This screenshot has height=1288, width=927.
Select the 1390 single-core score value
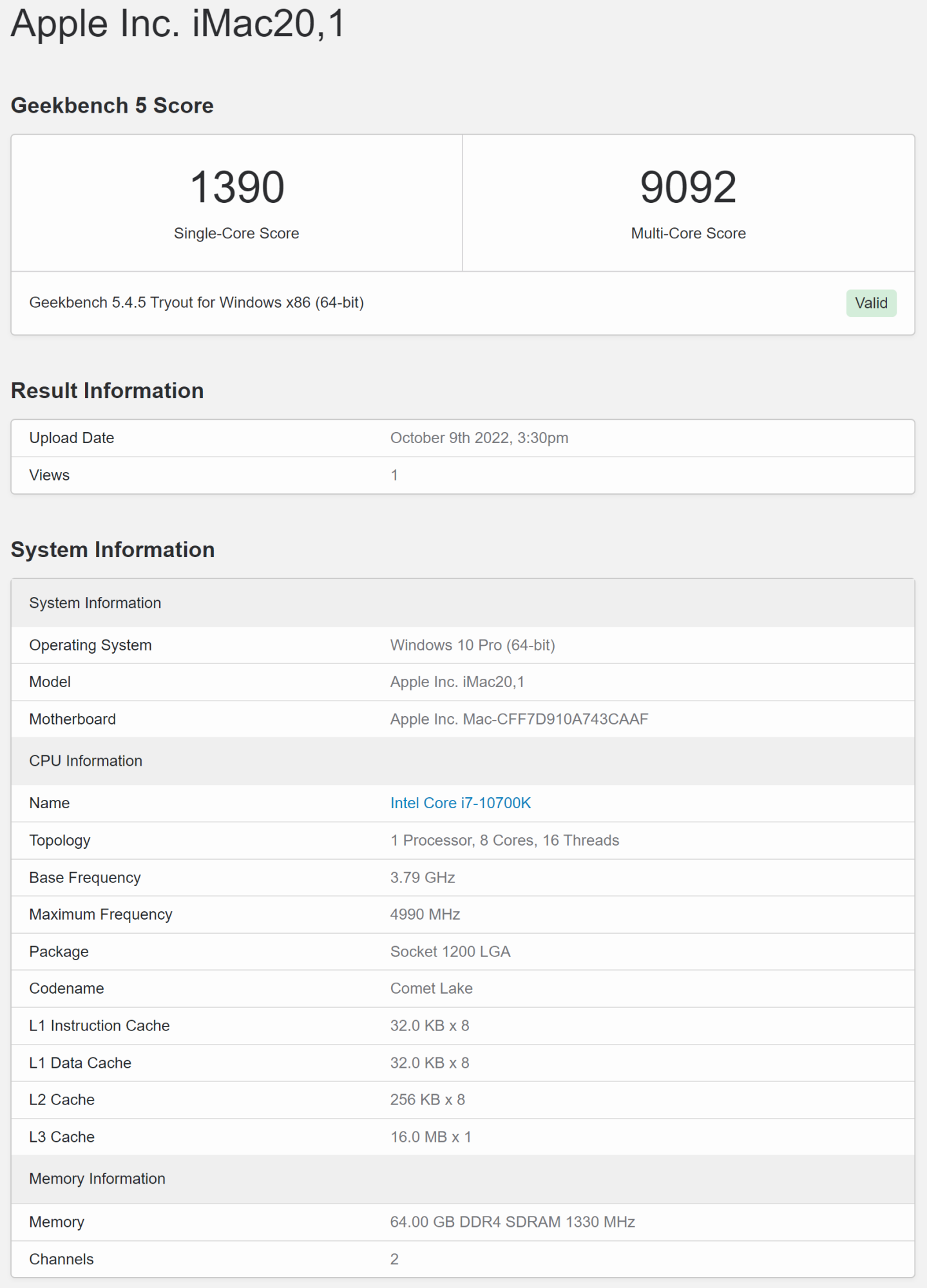click(x=237, y=187)
